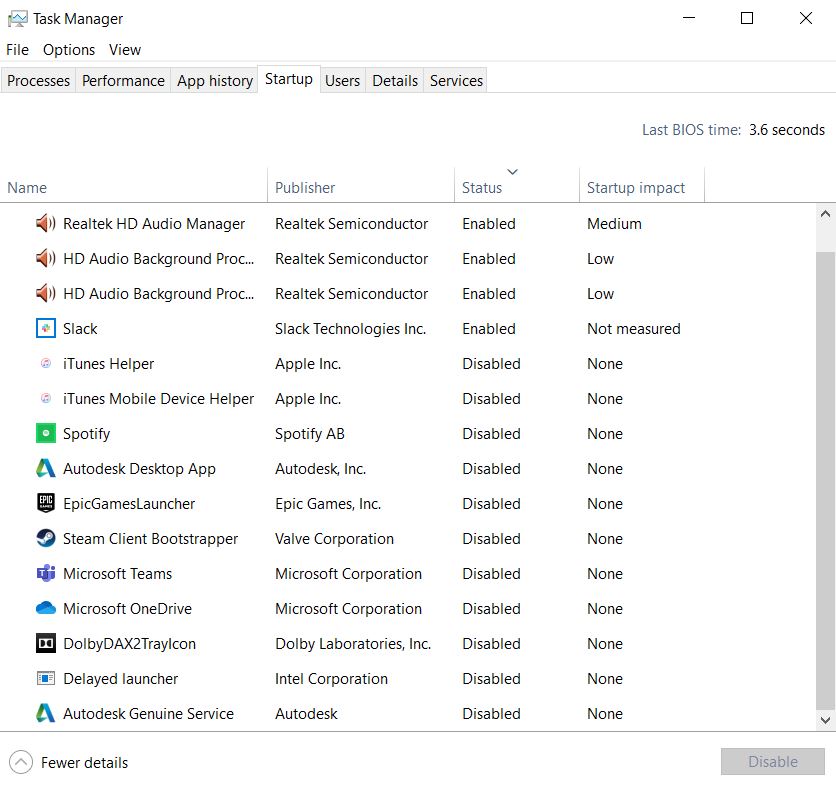Click the Disabled status in Spotify row
This screenshot has height=790, width=836.
[491, 434]
